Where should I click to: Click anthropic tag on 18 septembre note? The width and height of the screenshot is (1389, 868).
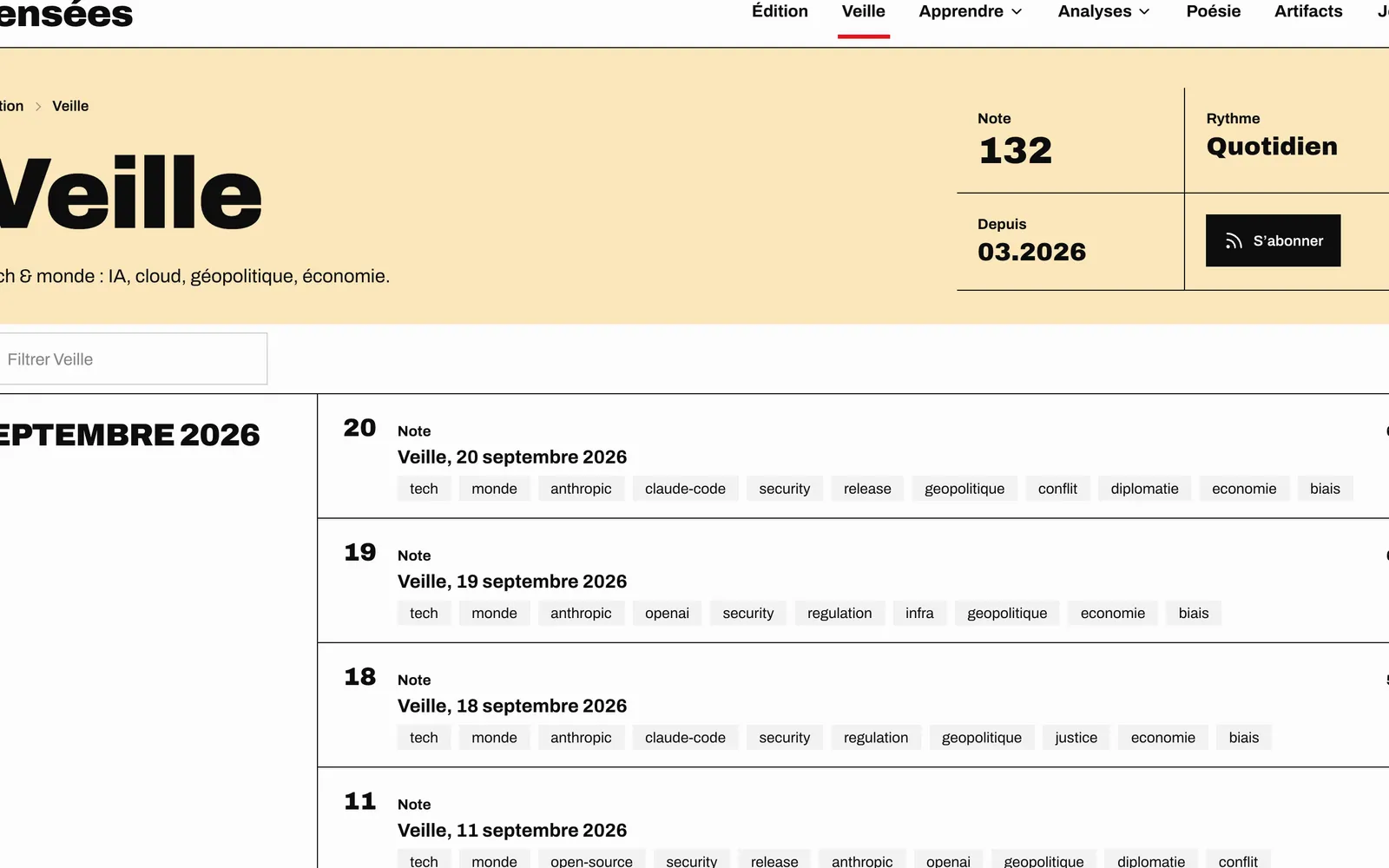[581, 737]
